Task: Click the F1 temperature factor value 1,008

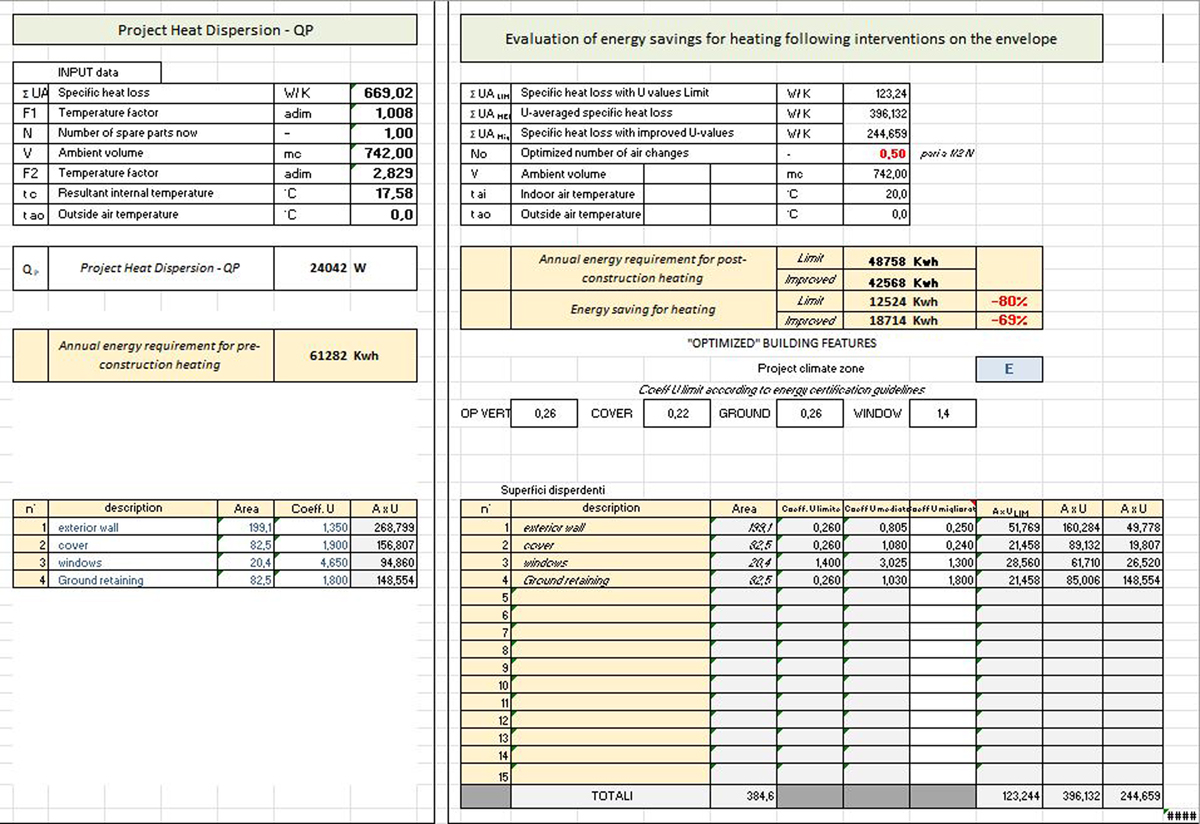Action: 383,113
